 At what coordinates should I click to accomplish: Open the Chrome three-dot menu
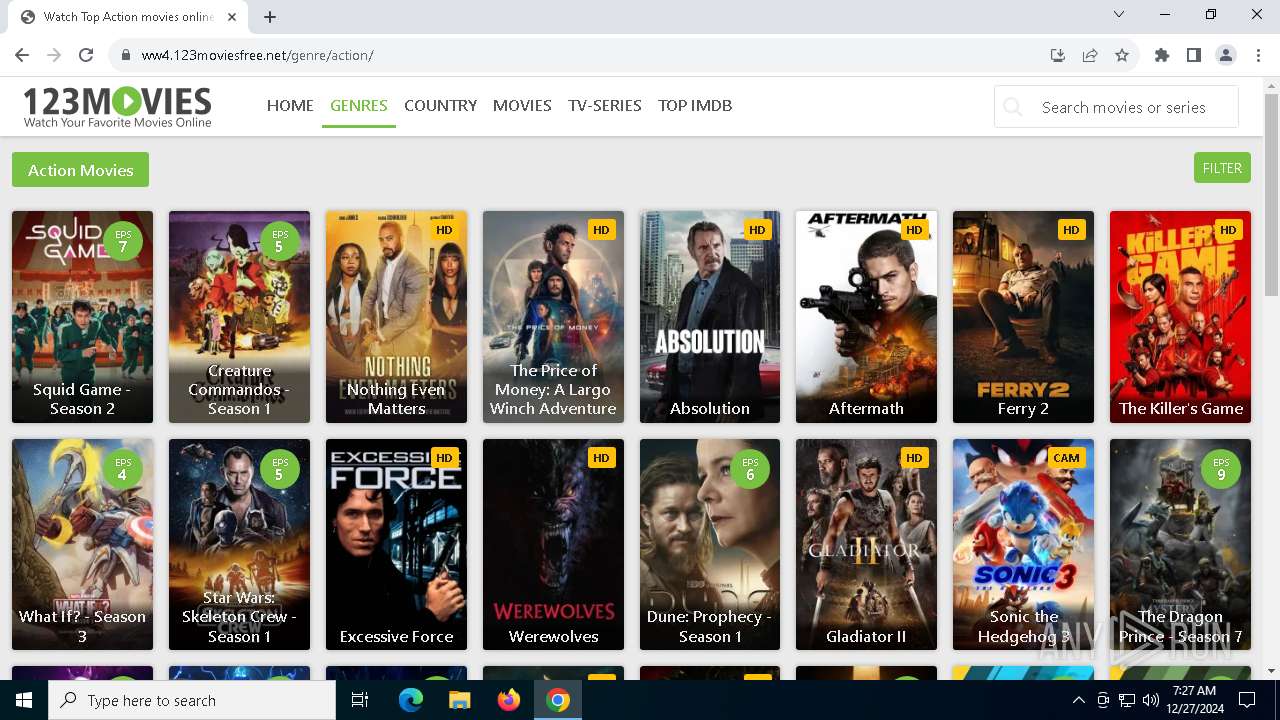pyautogui.click(x=1257, y=55)
